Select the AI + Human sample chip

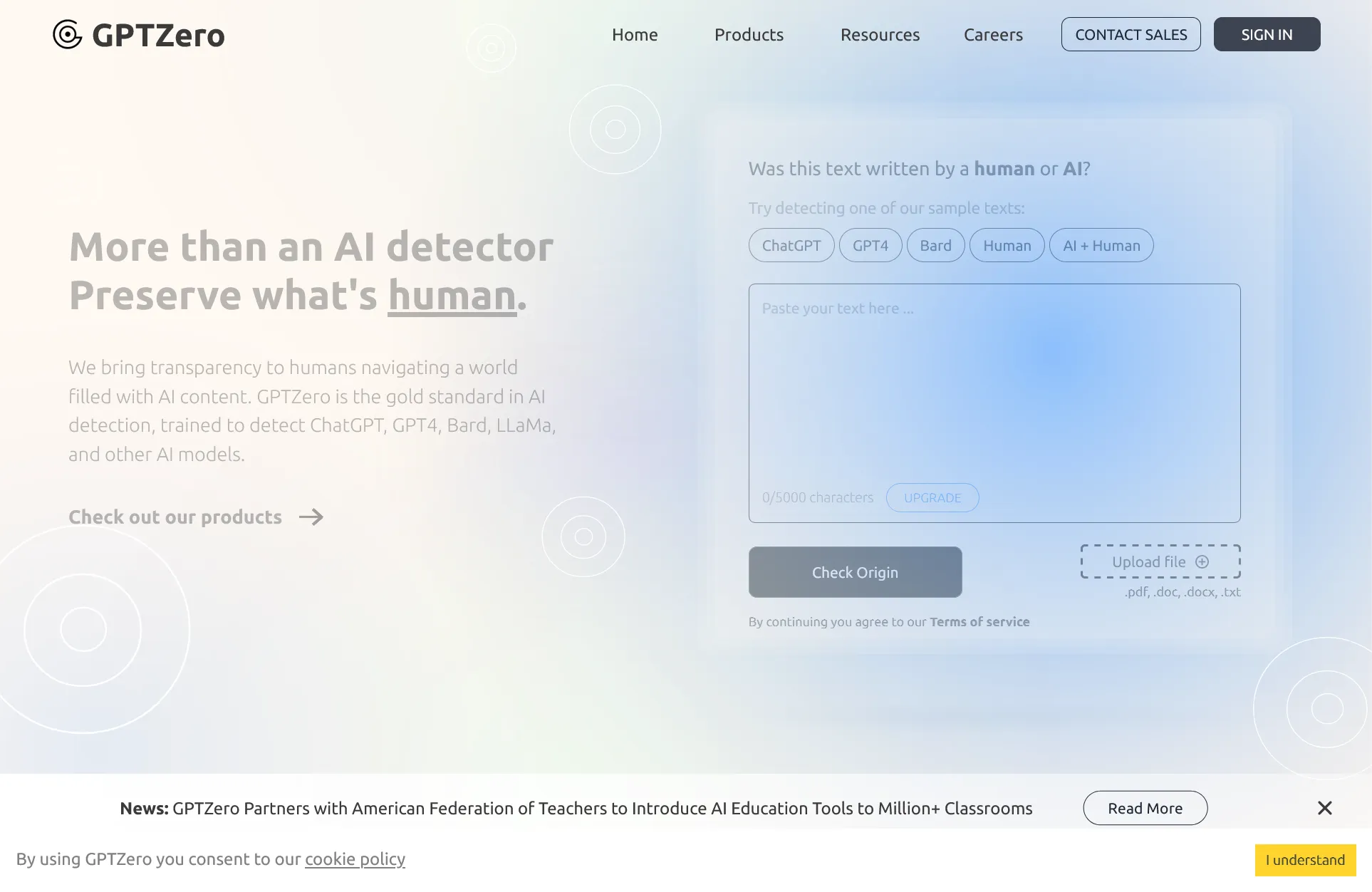[1101, 245]
